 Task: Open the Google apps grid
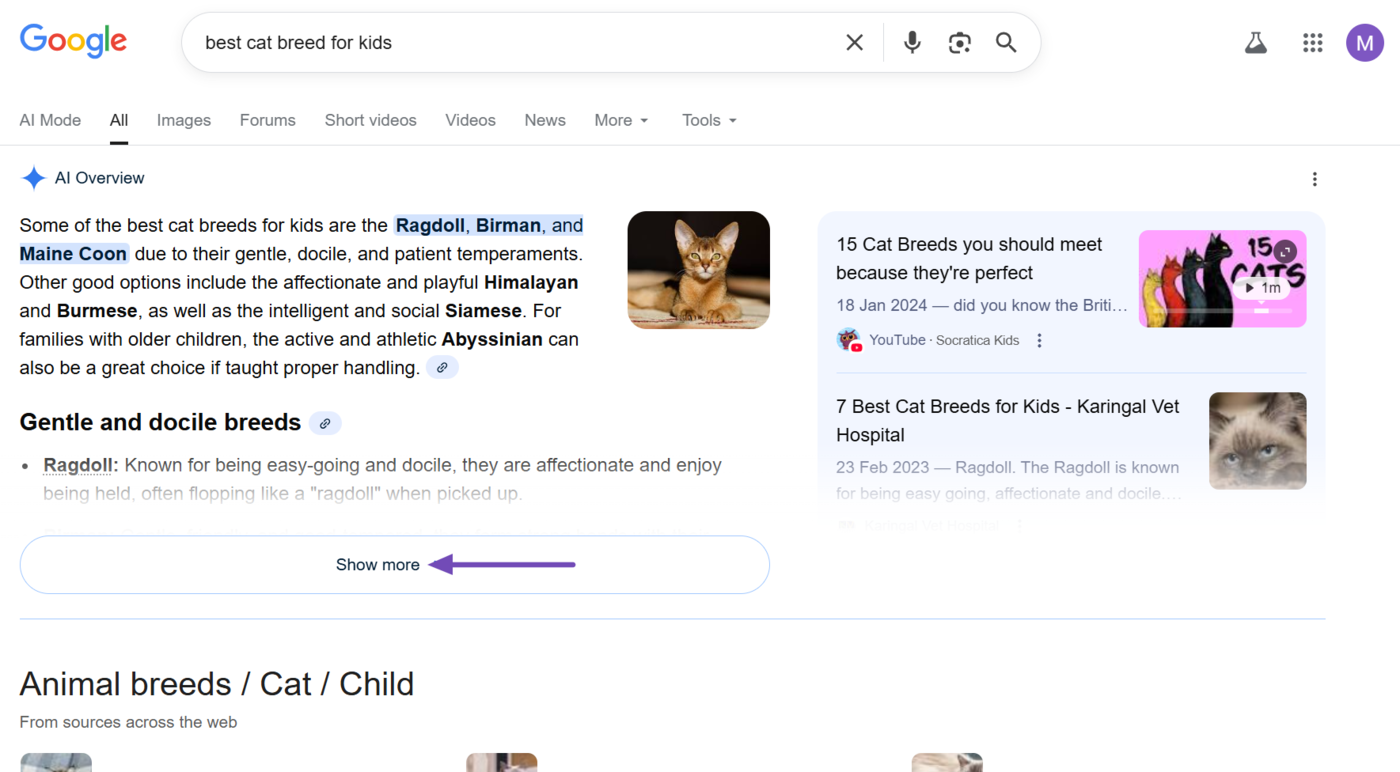[x=1312, y=42]
